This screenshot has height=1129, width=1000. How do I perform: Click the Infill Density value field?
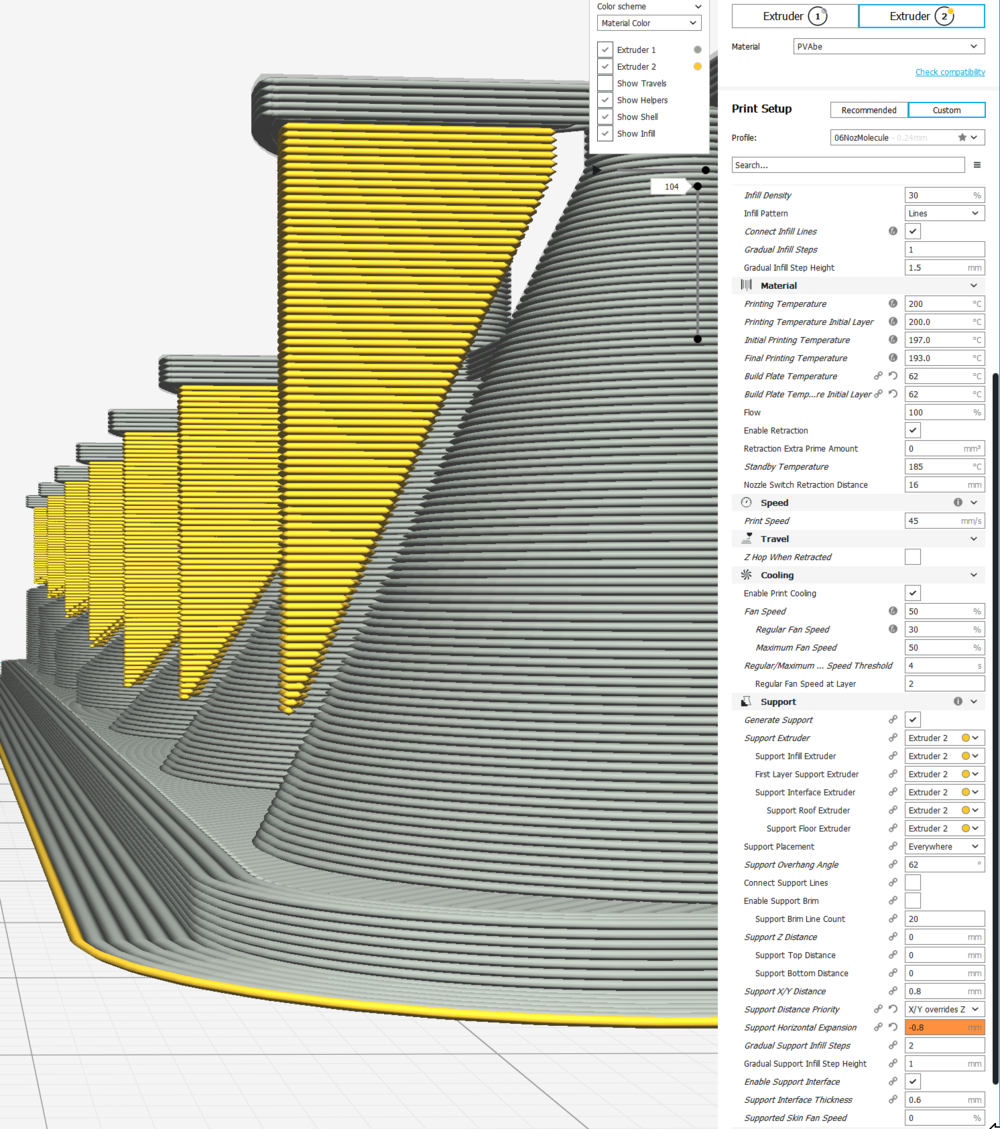945,195
